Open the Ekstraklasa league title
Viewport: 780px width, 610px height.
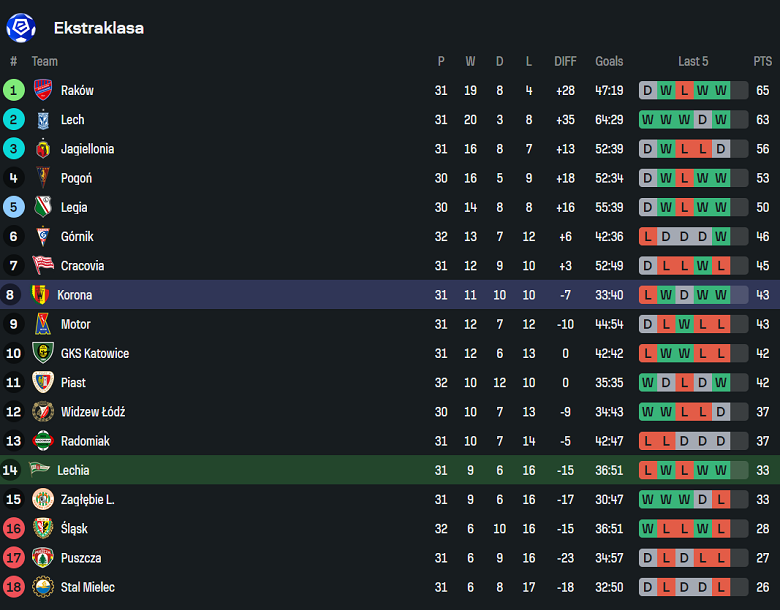point(98,28)
